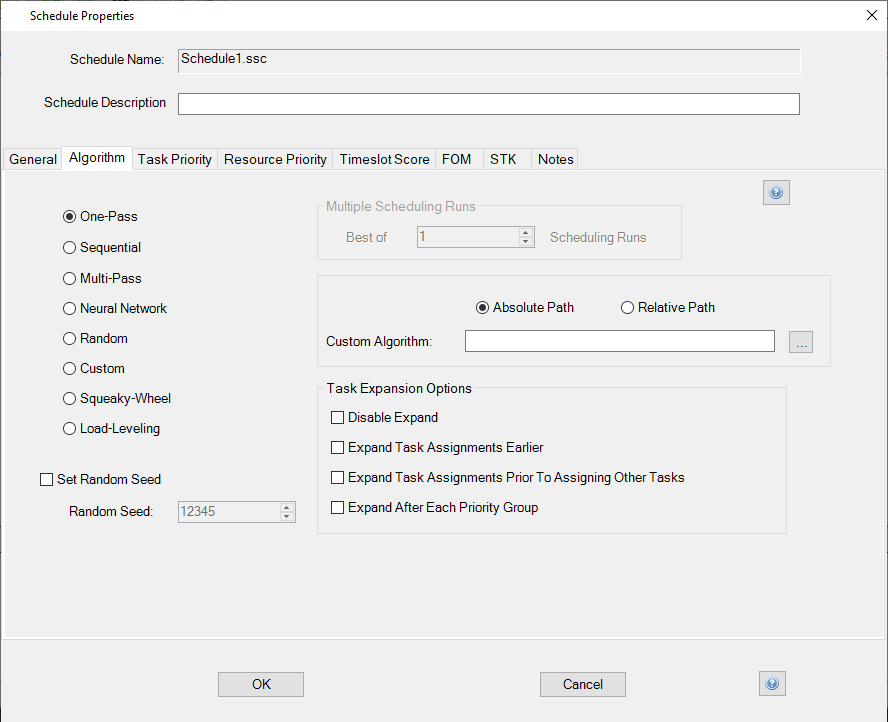Select the Squeaky-Wheel radio button
Image resolution: width=888 pixels, height=722 pixels.
(70, 398)
